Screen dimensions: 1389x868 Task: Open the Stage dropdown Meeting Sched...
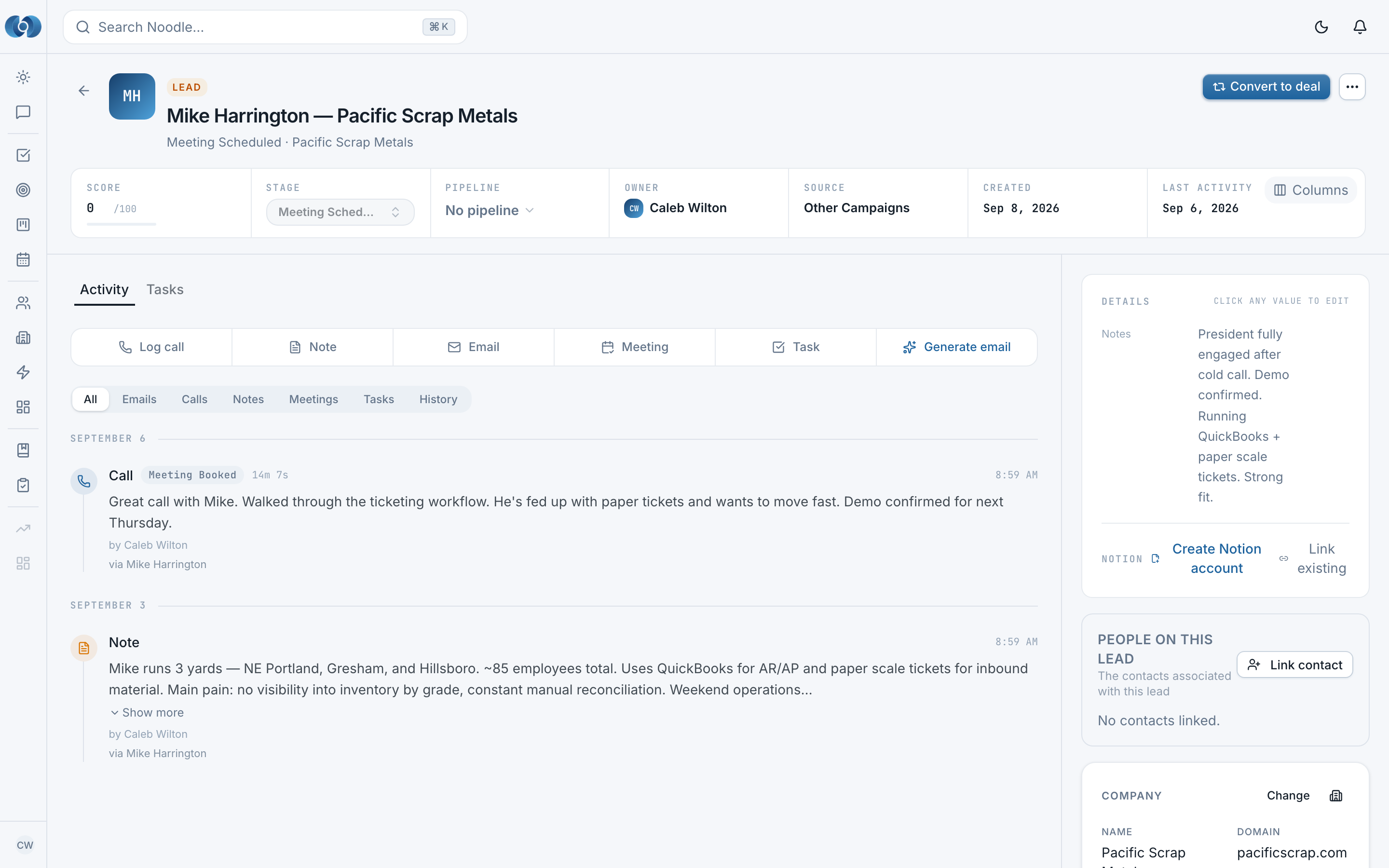pyautogui.click(x=340, y=212)
